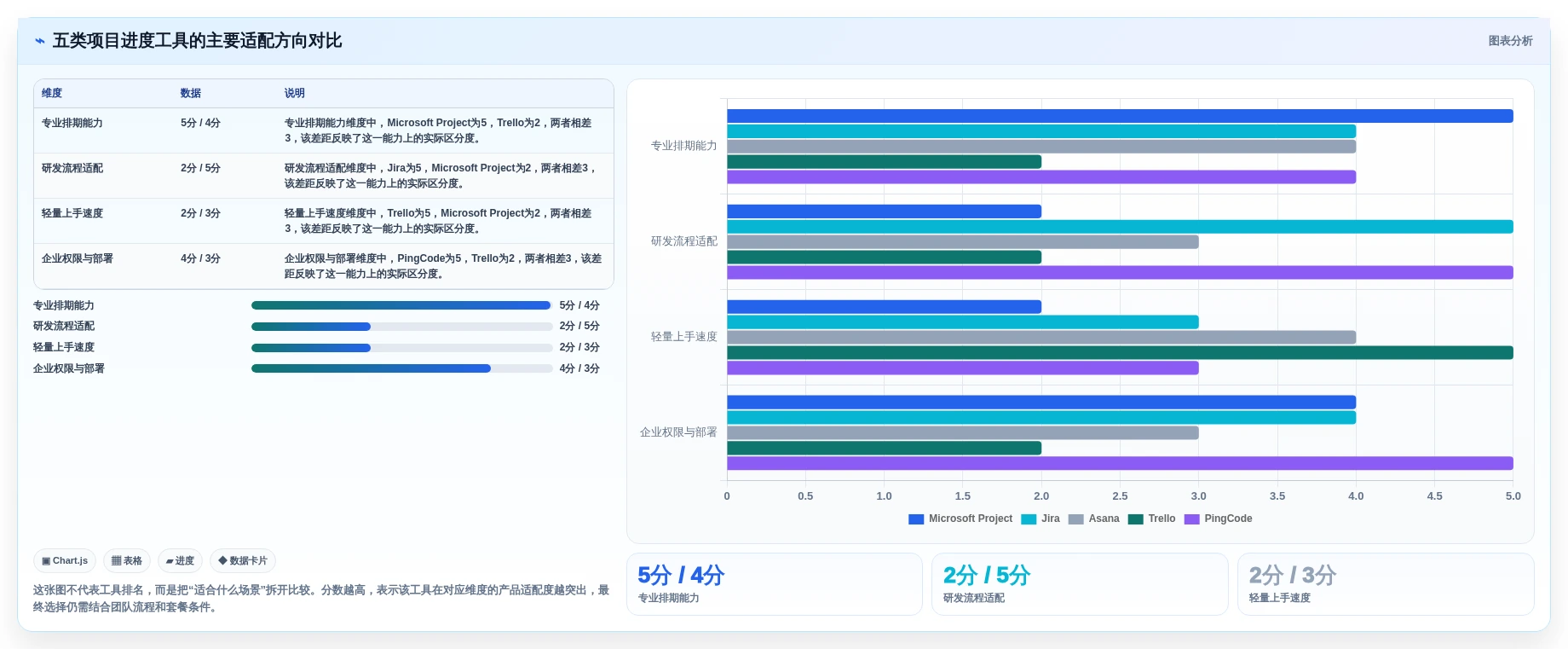Screen dimensions: 1568x649
Task: Toggle the Asana legend swatch
Action: tap(1075, 519)
